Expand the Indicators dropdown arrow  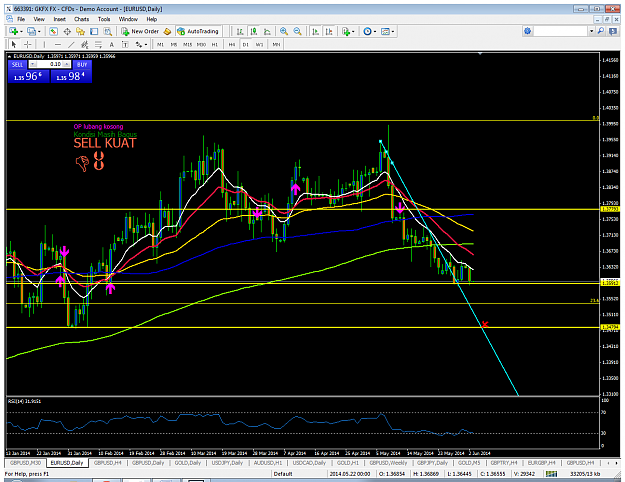[x=353, y=31]
